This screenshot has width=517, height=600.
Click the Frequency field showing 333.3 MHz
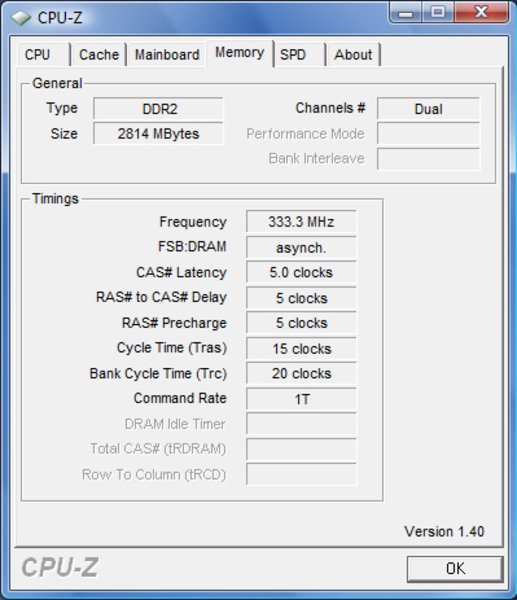click(x=301, y=222)
